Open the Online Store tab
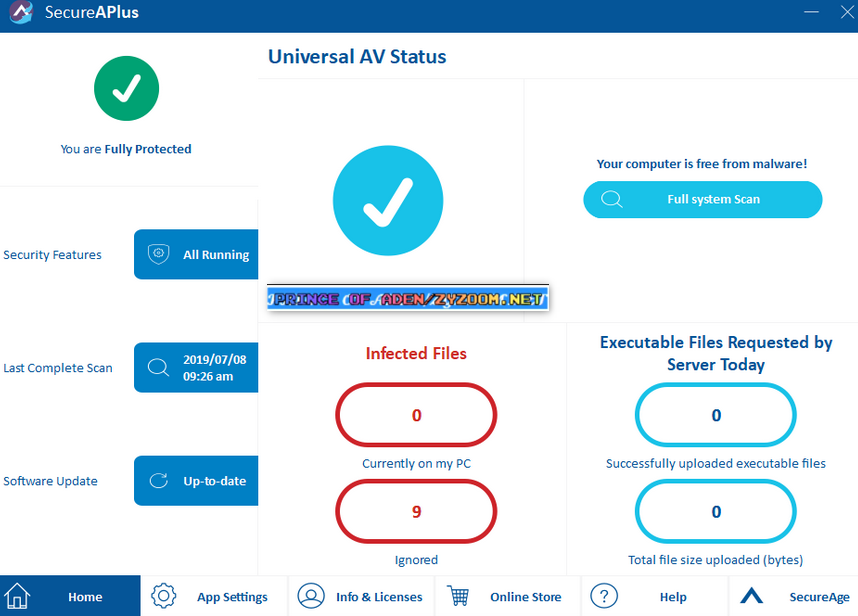This screenshot has width=858, height=616. click(x=508, y=596)
